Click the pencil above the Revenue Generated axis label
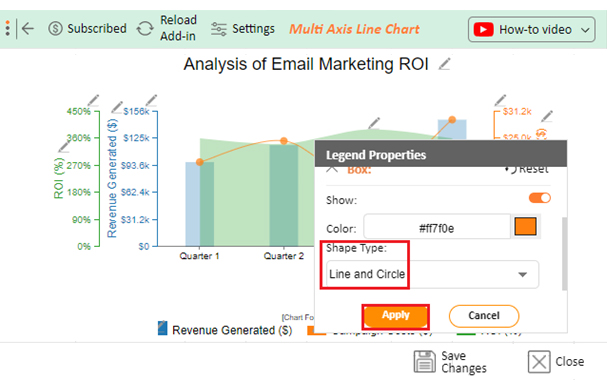The image size is (607, 390). click(x=117, y=107)
